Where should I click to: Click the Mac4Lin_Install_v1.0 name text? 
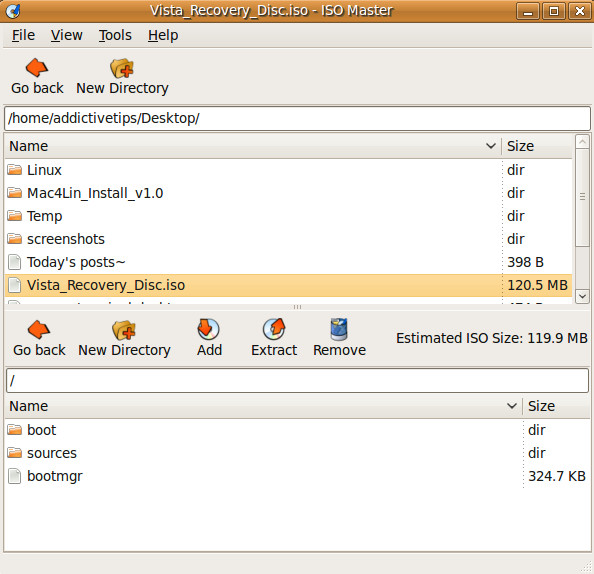tap(95, 193)
